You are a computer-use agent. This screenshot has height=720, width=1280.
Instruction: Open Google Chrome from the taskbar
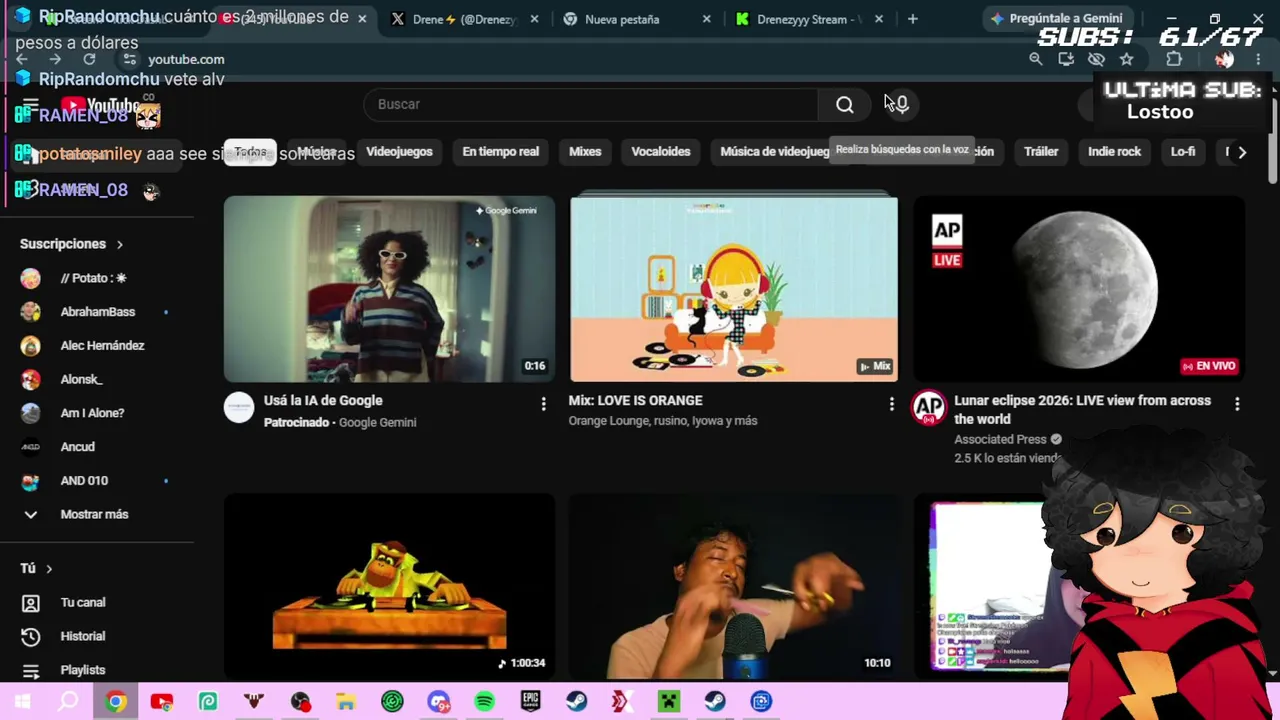coord(116,702)
